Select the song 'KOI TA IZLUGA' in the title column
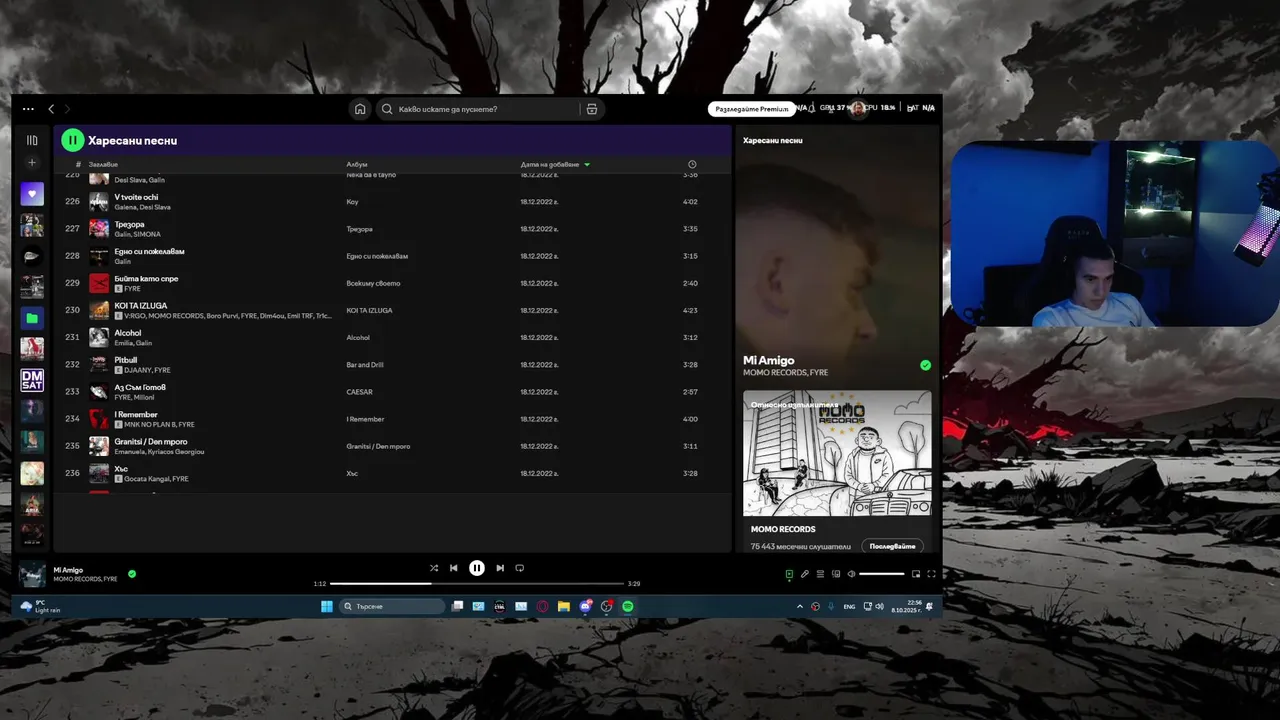This screenshot has width=1280, height=720. [141, 305]
